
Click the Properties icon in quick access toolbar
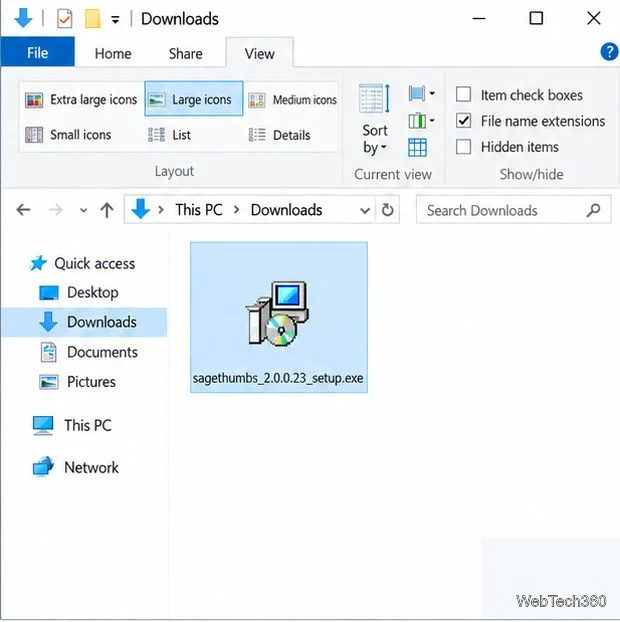click(x=64, y=19)
